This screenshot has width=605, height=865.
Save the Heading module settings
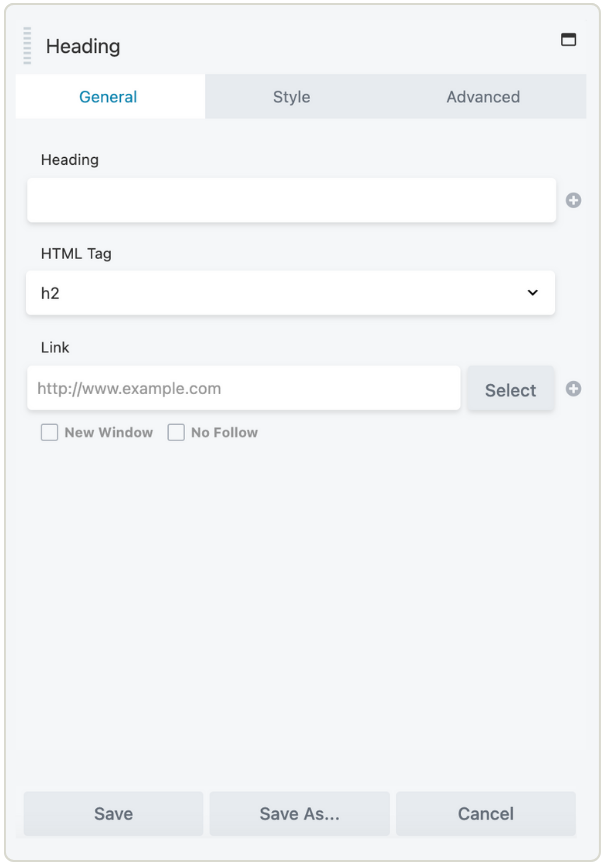[113, 813]
